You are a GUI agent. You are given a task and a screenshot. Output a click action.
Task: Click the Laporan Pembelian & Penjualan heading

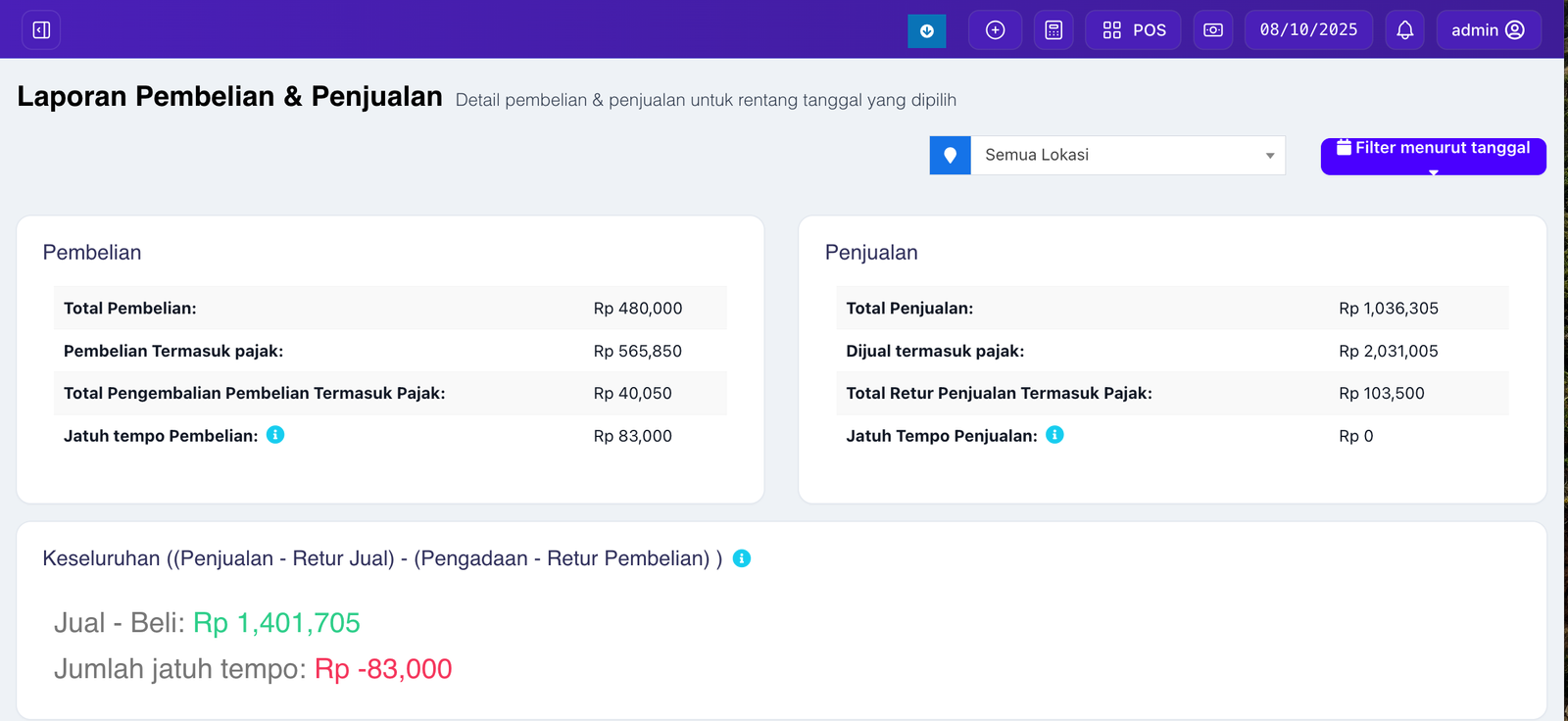pos(229,97)
